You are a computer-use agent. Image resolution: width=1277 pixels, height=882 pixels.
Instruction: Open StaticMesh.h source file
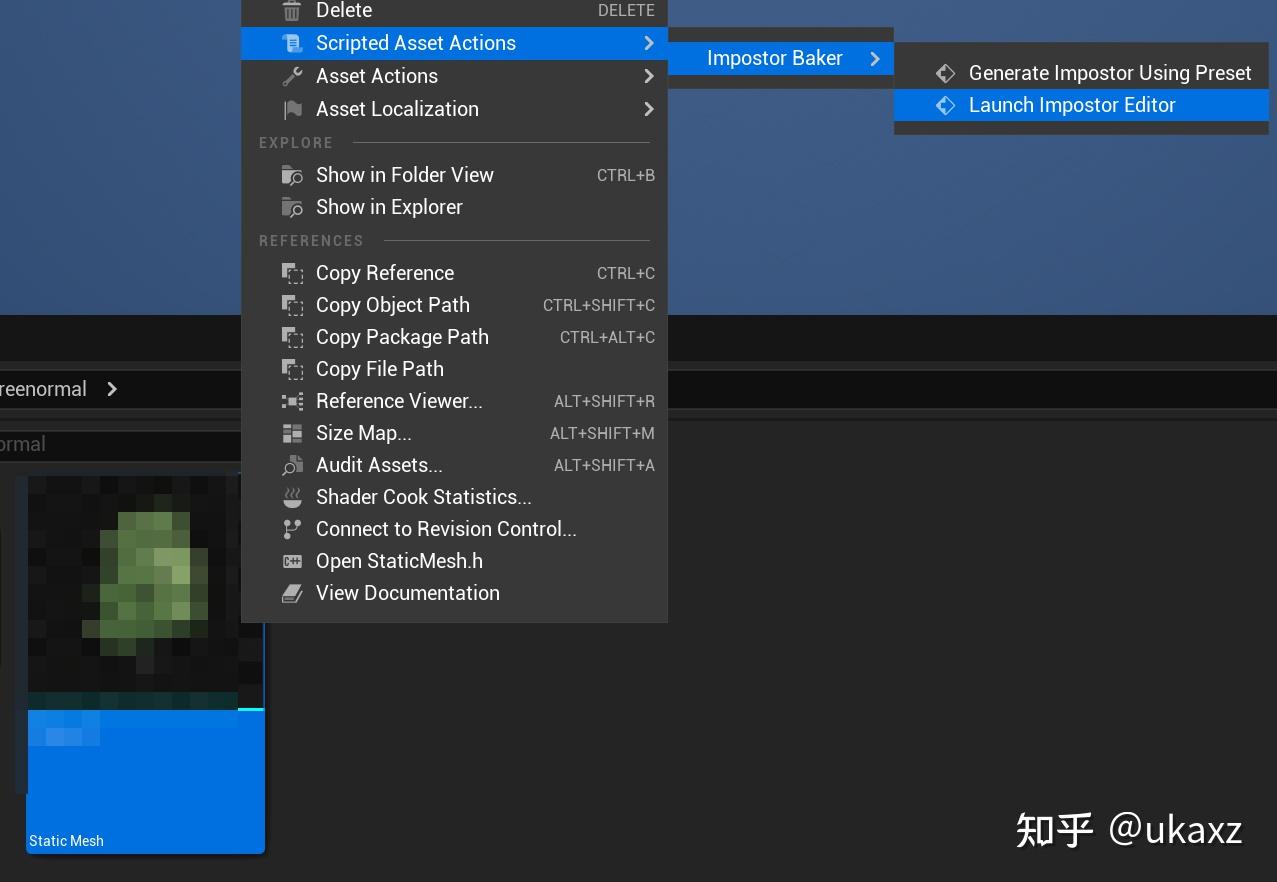(399, 561)
